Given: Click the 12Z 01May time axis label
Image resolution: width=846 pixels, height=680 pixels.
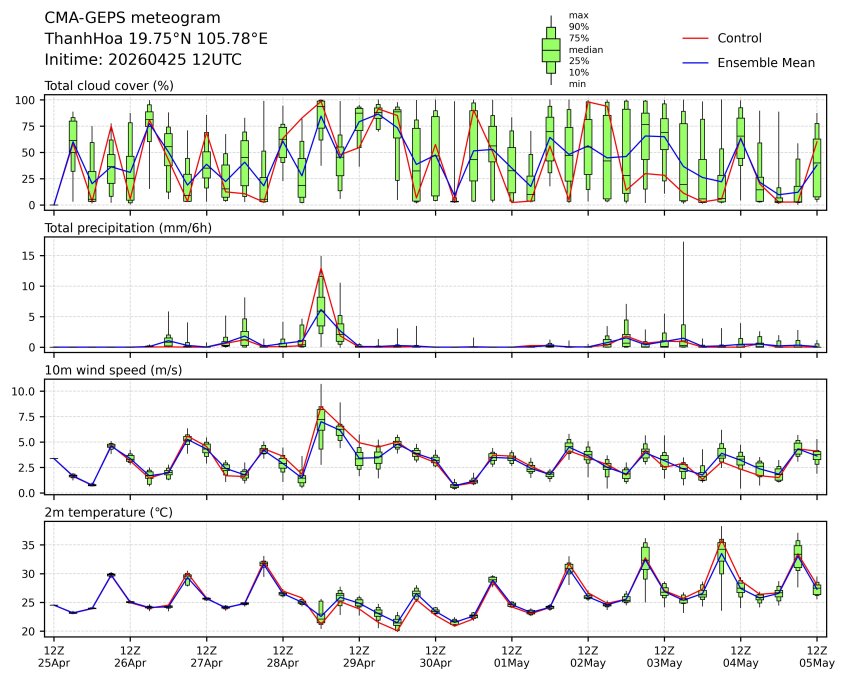Looking at the screenshot, I should point(511,656).
